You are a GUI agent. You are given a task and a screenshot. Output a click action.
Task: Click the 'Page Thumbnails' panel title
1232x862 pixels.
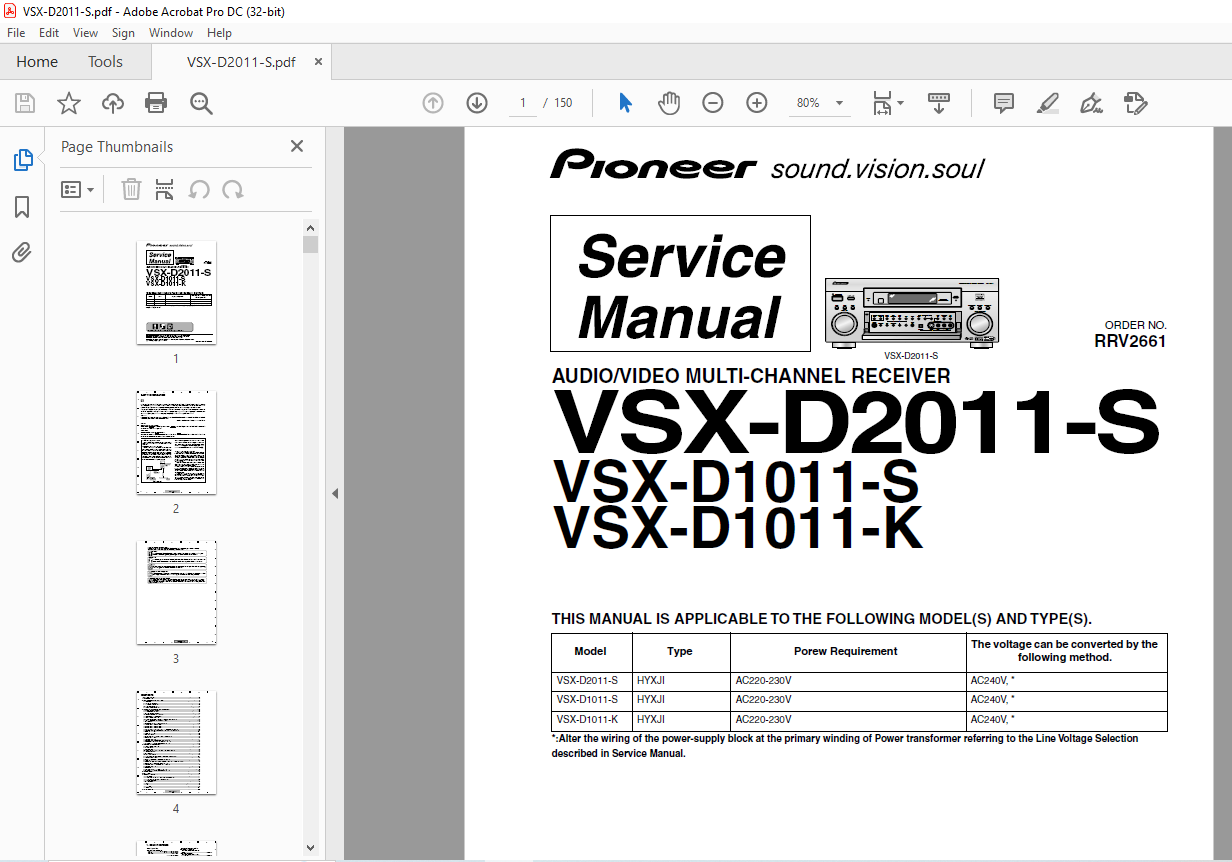(x=117, y=147)
